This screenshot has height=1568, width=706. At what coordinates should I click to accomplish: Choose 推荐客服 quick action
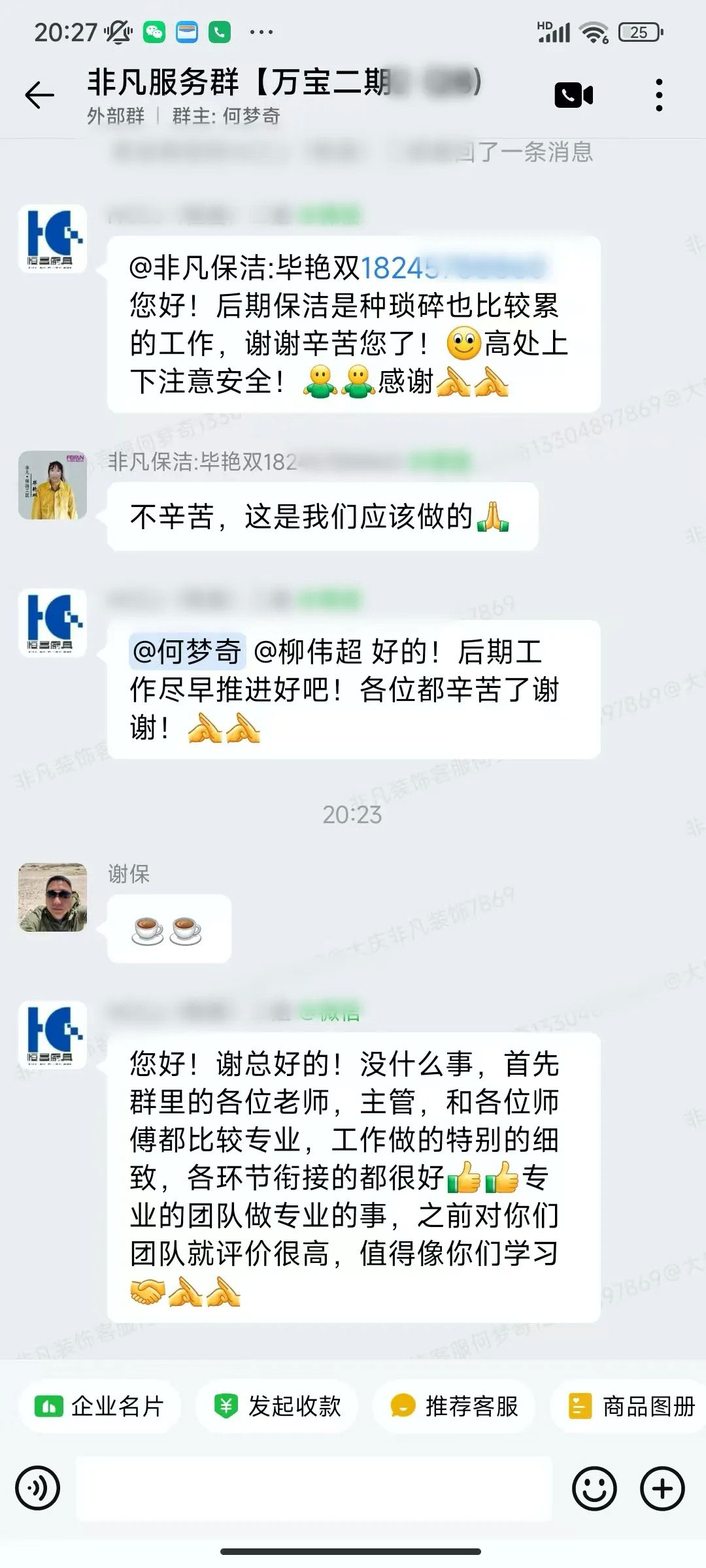tap(454, 1407)
